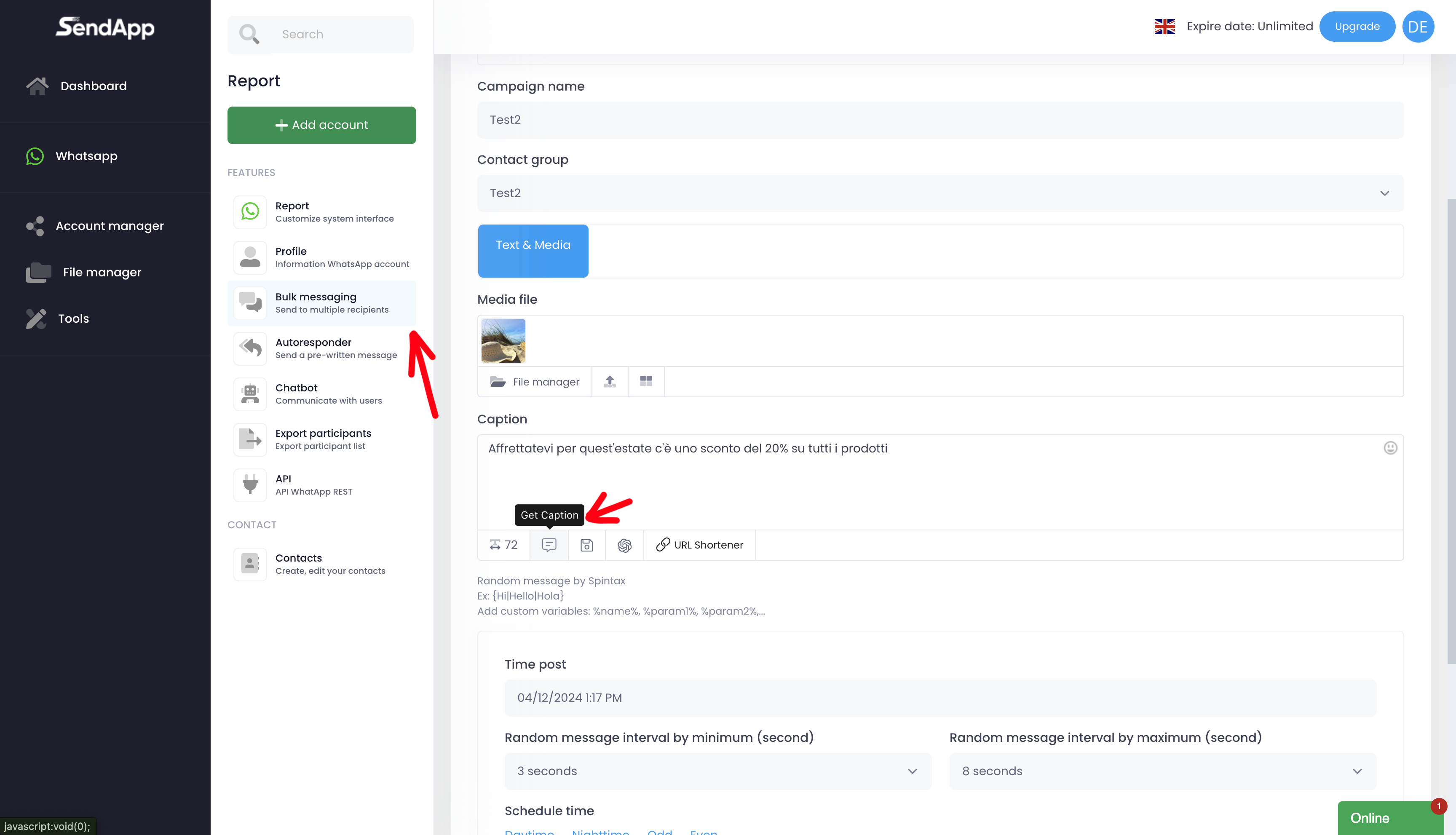Click the Get Caption icon
The height and width of the screenshot is (835, 1456).
tap(549, 545)
